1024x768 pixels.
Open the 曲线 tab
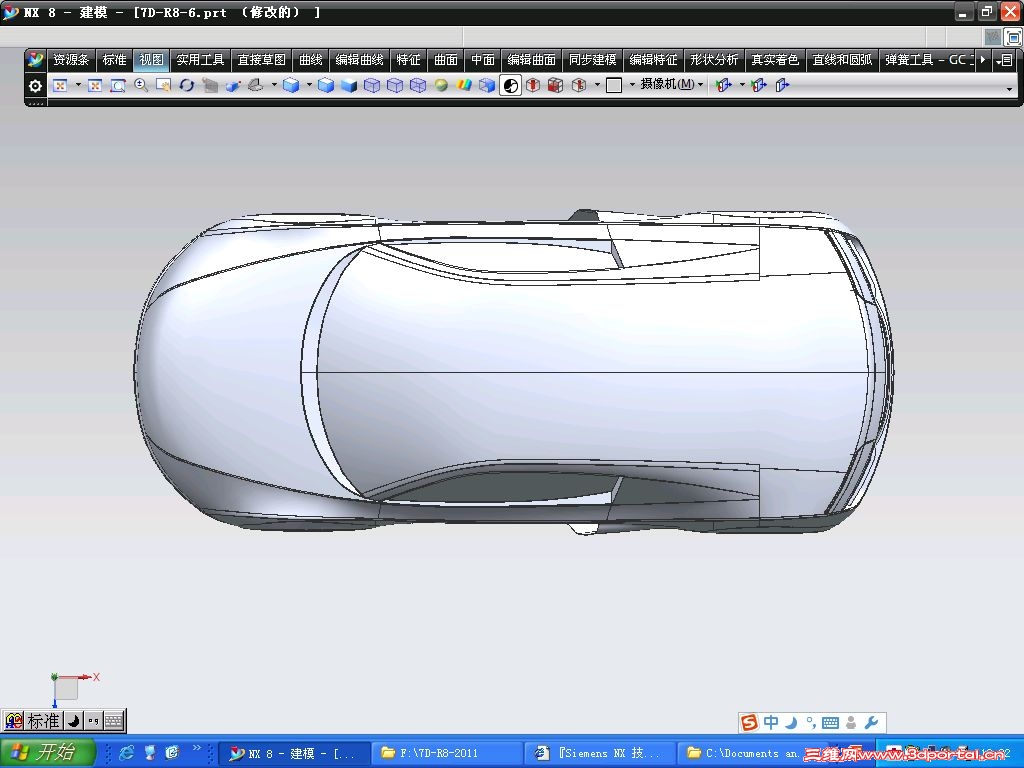pyautogui.click(x=311, y=60)
